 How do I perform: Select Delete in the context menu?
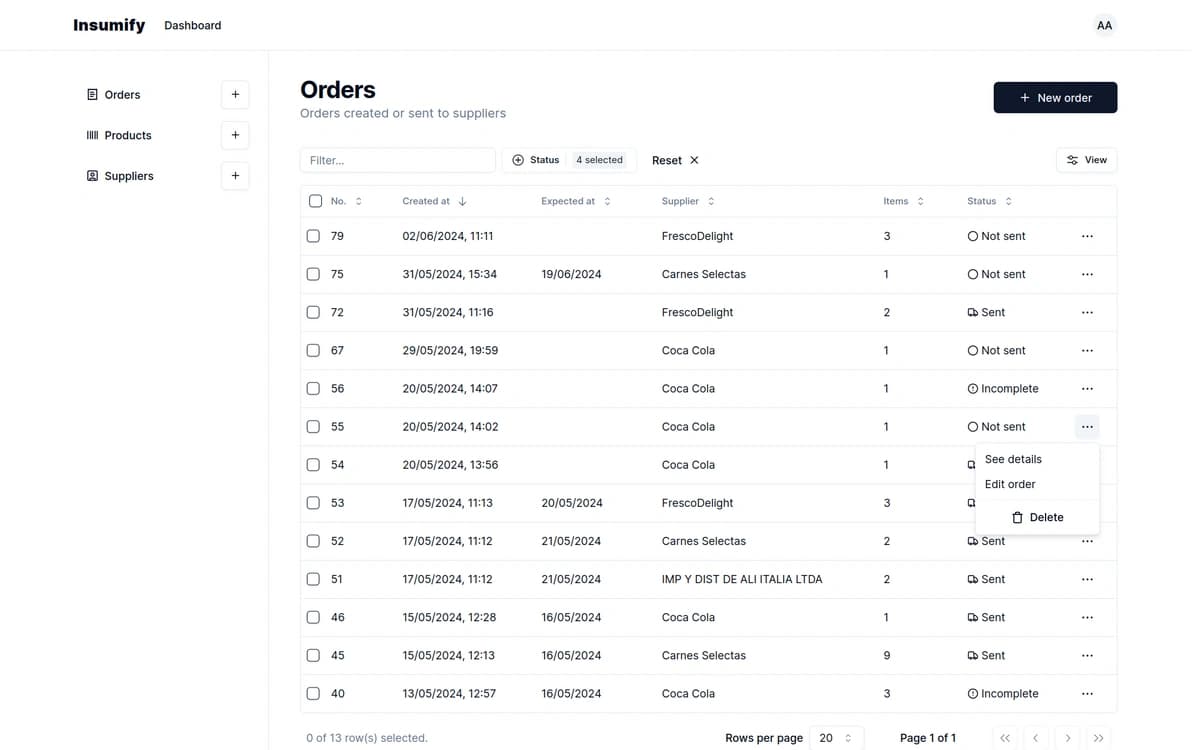(1037, 517)
